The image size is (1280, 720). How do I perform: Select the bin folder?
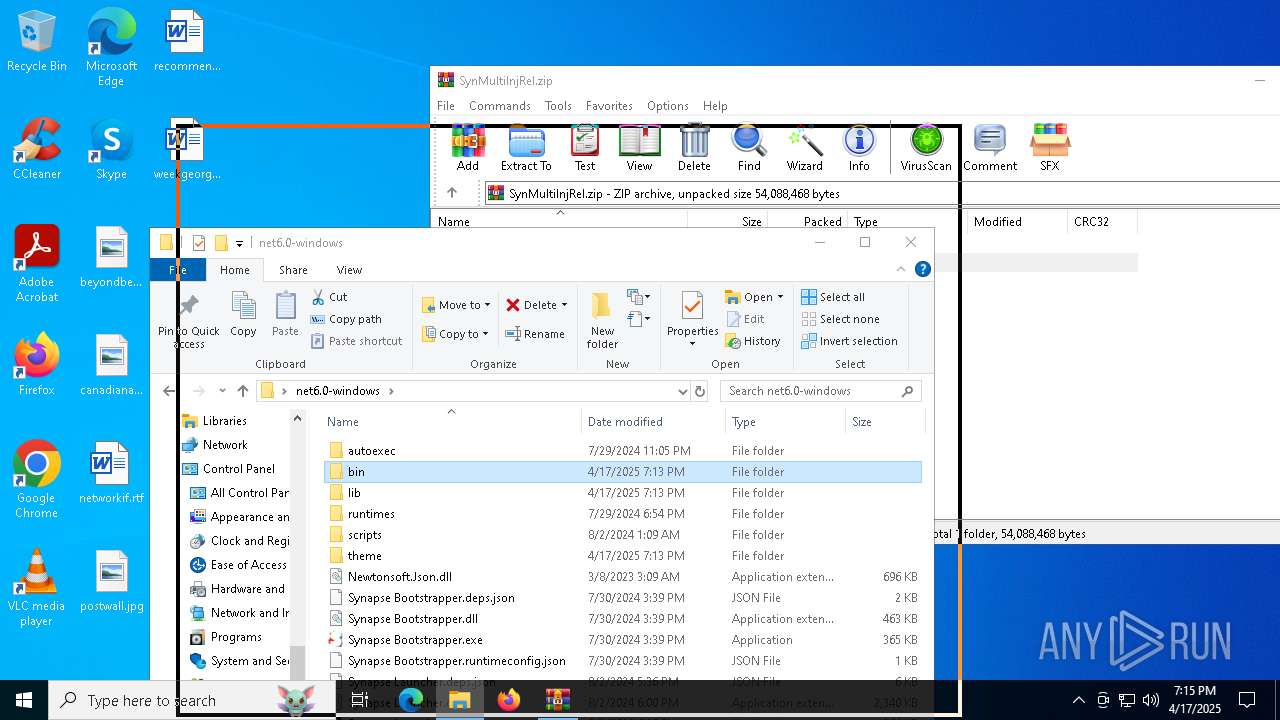622,472
